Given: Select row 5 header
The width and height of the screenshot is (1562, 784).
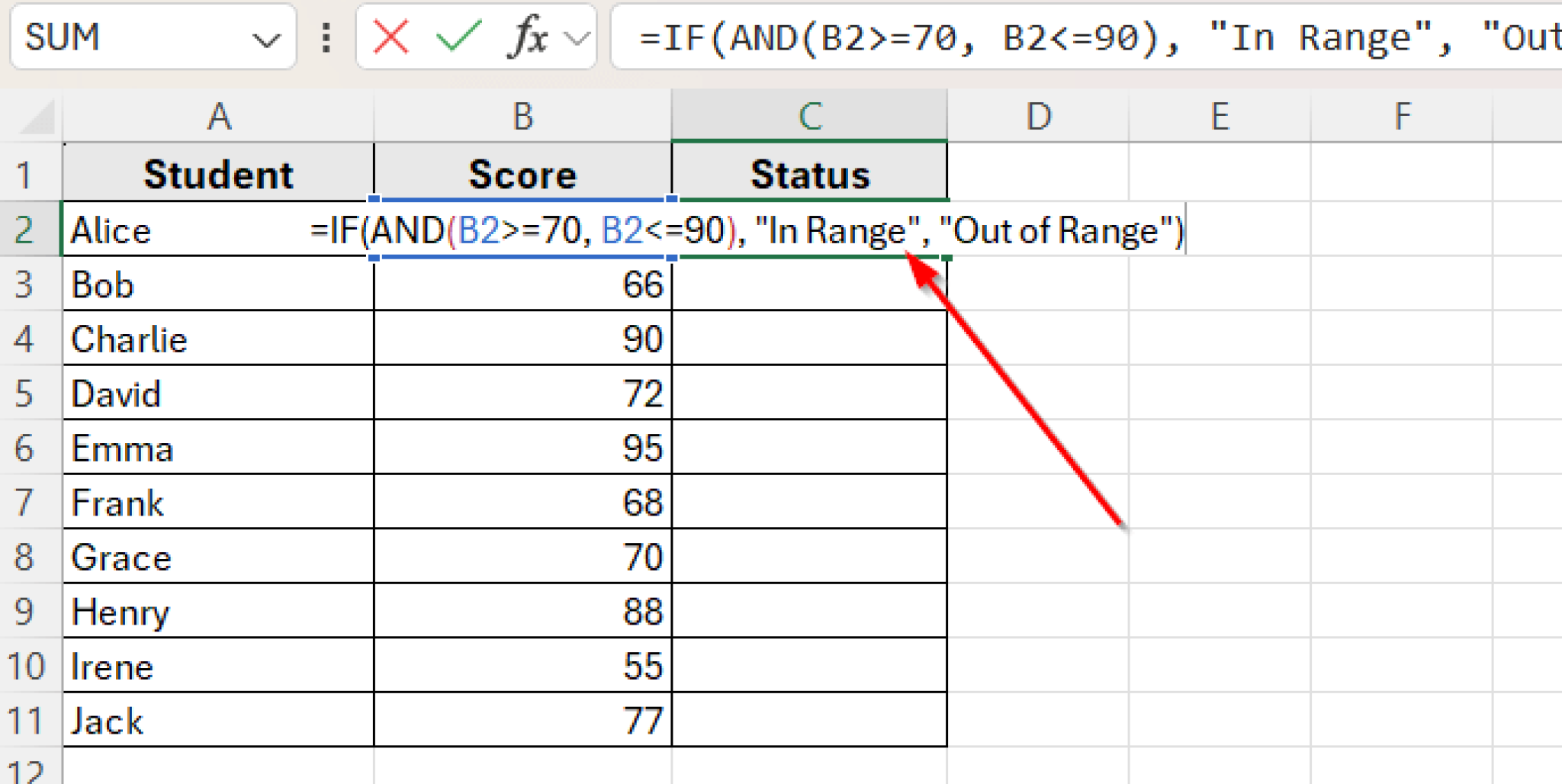Looking at the screenshot, I should tap(24, 394).
